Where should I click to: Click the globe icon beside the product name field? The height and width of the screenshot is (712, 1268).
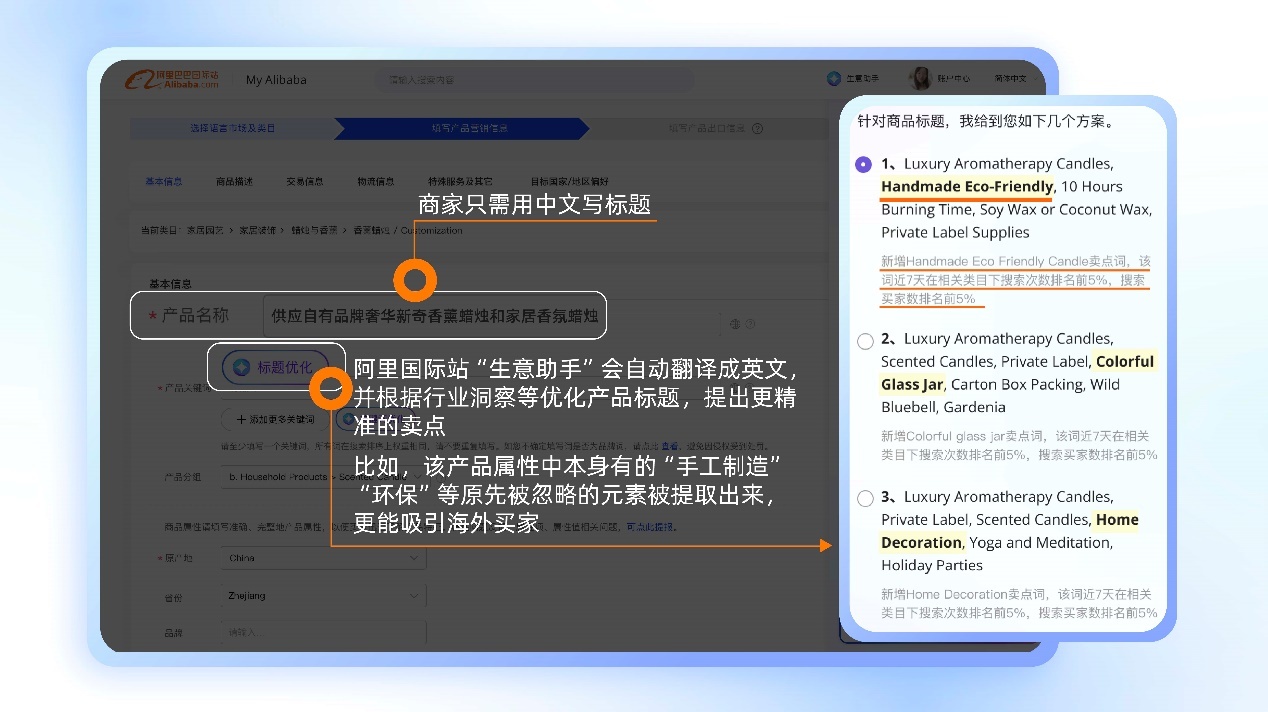tap(735, 324)
